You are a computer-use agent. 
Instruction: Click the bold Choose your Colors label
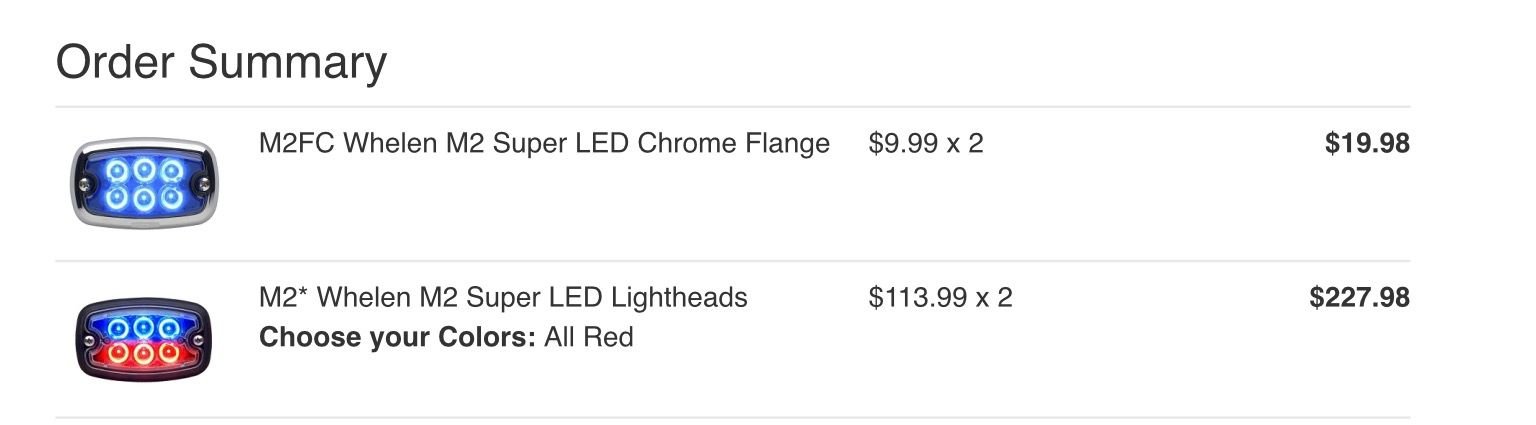tap(397, 338)
